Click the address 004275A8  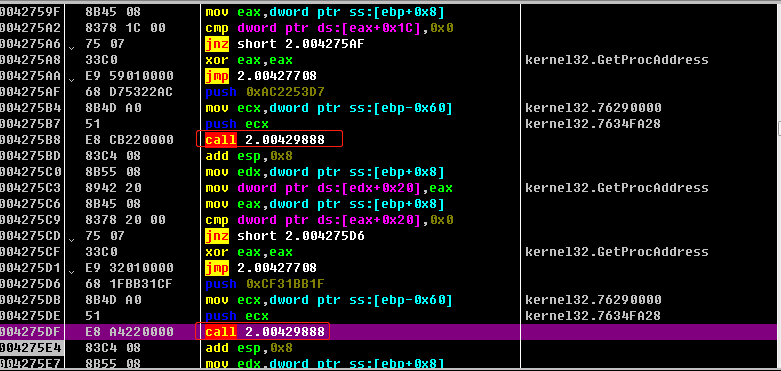(29, 60)
